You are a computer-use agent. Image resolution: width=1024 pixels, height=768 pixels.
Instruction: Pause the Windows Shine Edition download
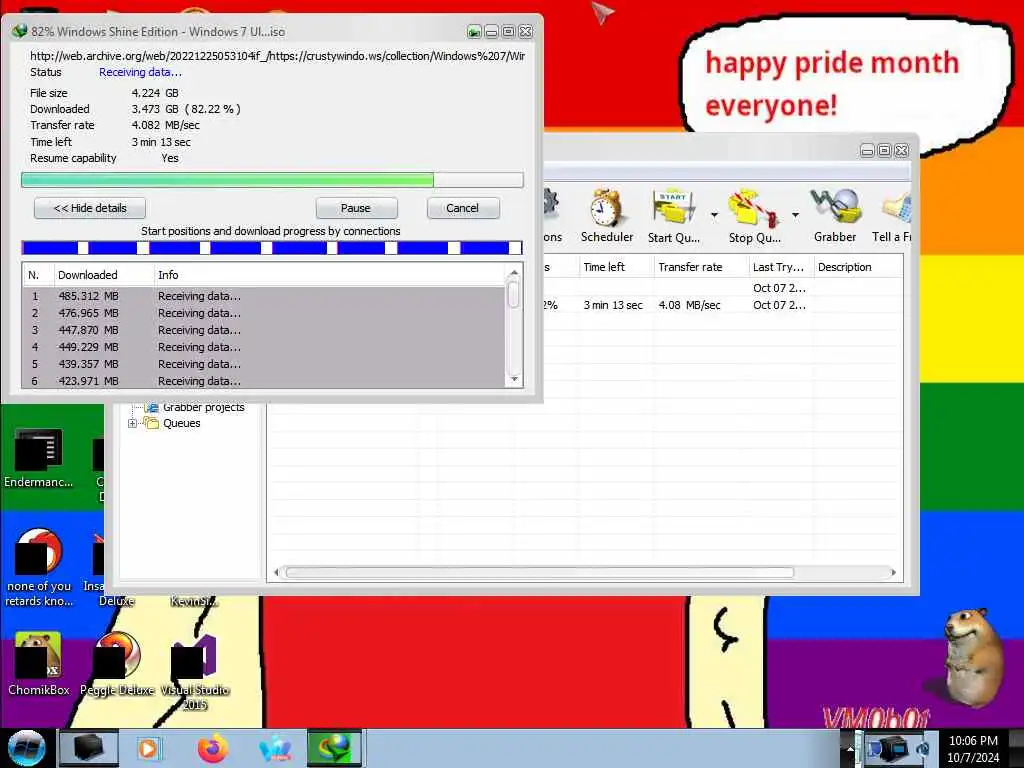point(356,208)
